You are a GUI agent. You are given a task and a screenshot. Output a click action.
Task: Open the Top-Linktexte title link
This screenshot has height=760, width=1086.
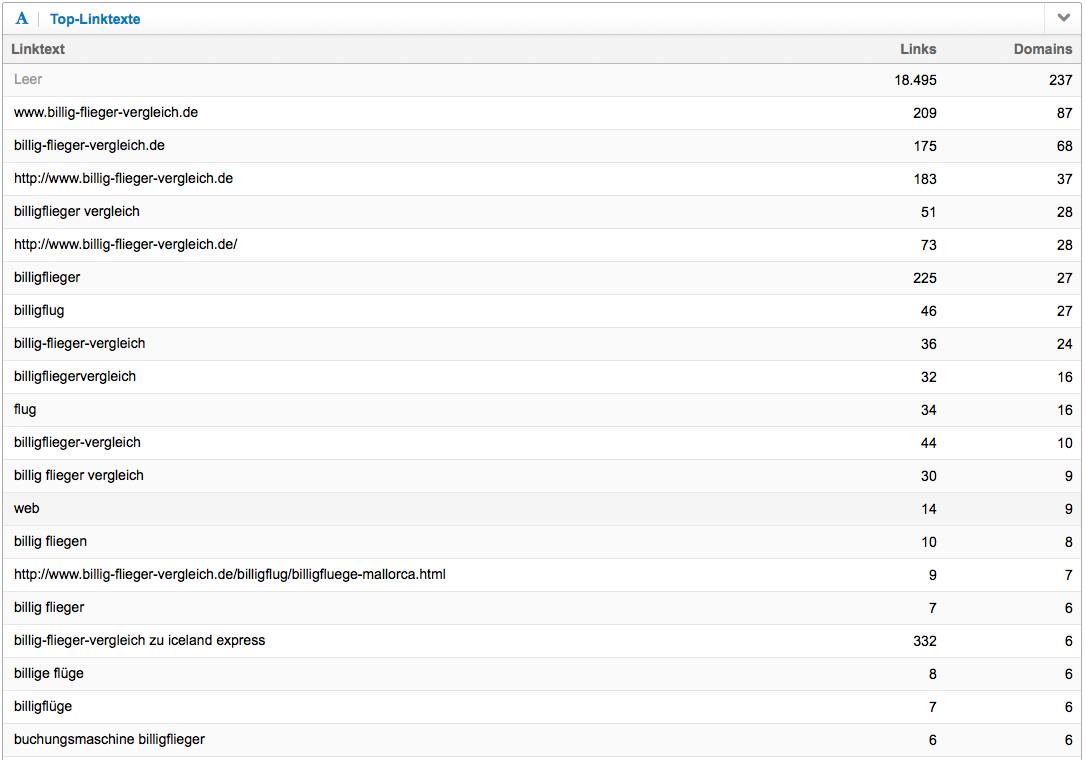(95, 19)
